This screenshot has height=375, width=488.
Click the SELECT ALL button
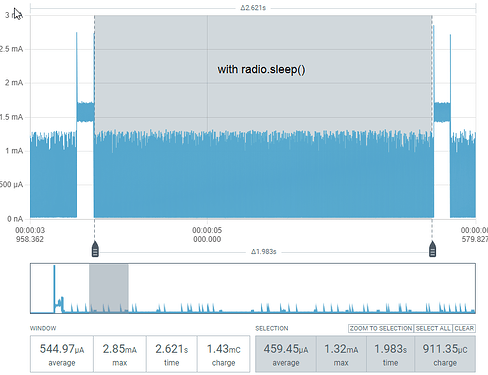(433, 328)
